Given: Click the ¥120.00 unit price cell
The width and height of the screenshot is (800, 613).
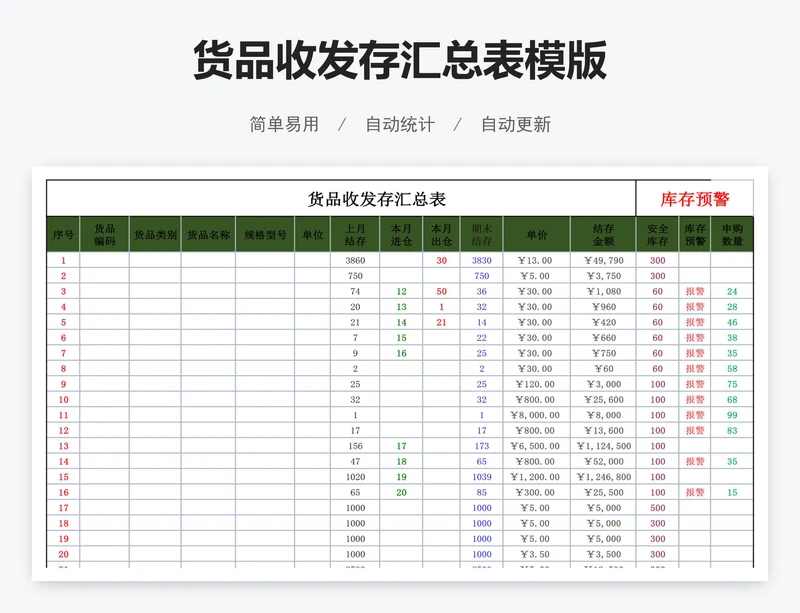Looking at the screenshot, I should pyautogui.click(x=537, y=384).
